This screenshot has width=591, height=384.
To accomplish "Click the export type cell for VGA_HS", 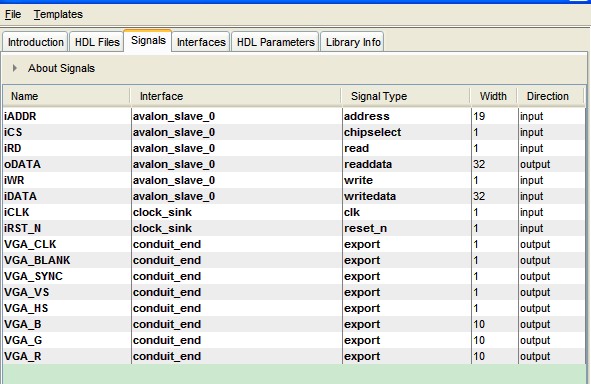I will [407, 308].
